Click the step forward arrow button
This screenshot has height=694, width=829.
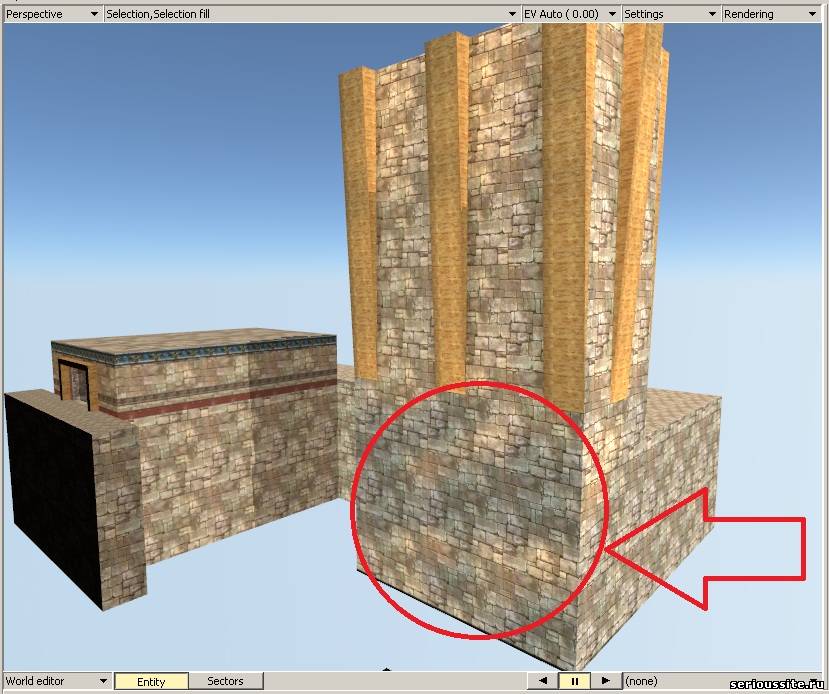[606, 681]
